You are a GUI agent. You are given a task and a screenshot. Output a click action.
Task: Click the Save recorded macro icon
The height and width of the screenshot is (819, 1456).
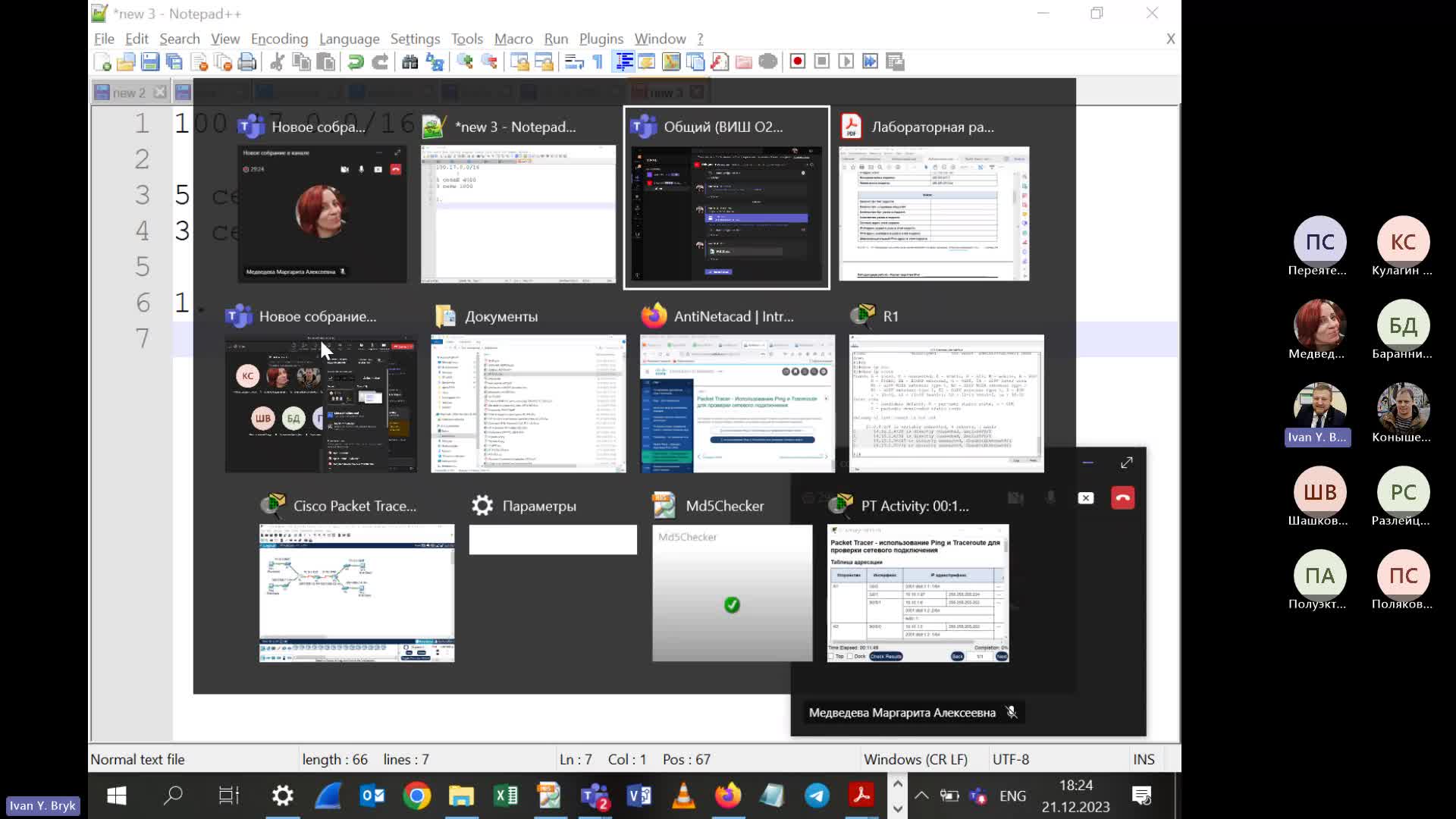pos(895,62)
